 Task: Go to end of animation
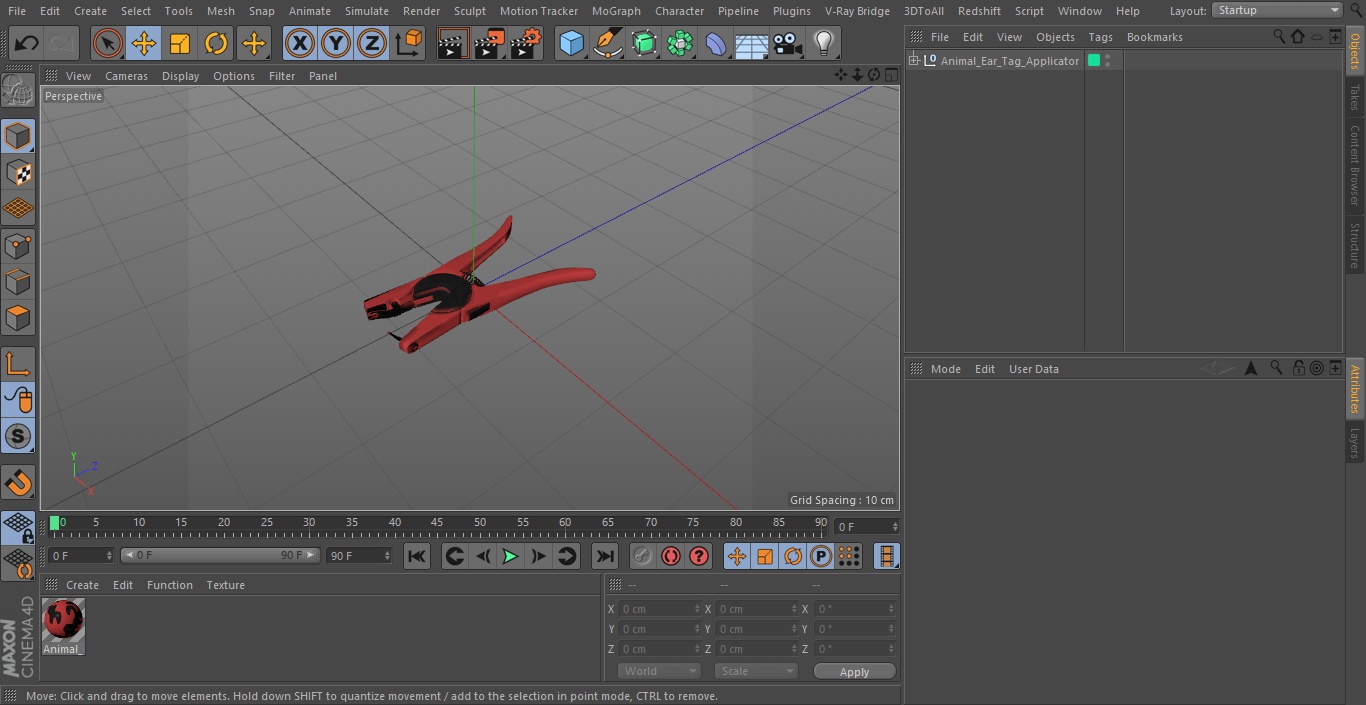click(604, 557)
